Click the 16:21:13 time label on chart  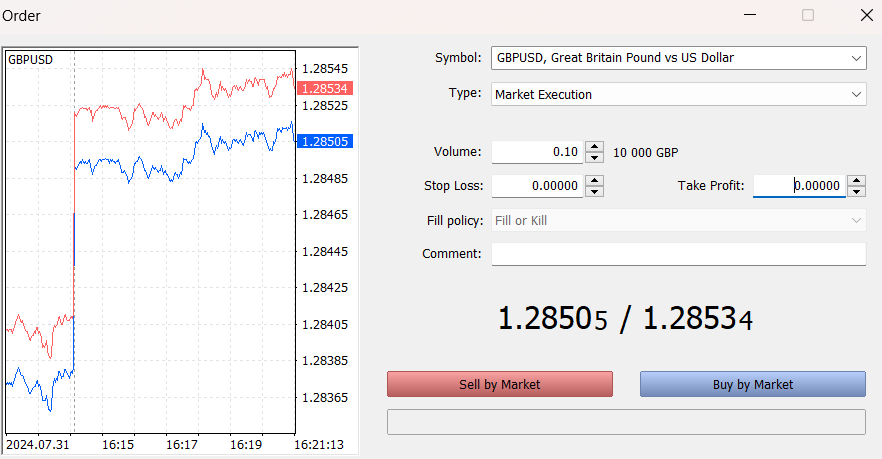pyautogui.click(x=319, y=444)
